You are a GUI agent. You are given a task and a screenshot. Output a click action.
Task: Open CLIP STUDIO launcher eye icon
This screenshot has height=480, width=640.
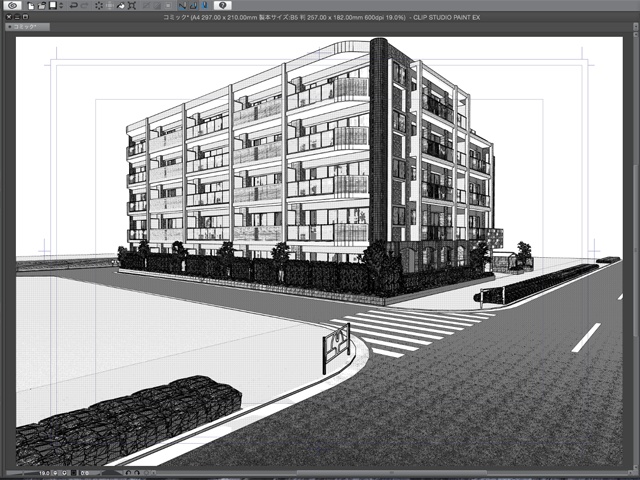(12, 5)
